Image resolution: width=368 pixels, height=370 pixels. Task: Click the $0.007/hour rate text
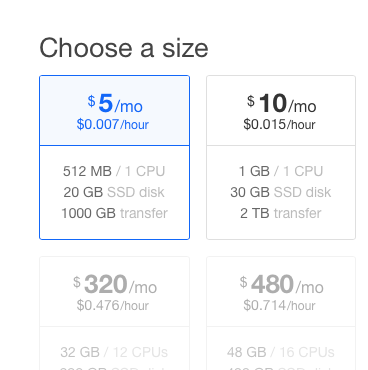(113, 125)
